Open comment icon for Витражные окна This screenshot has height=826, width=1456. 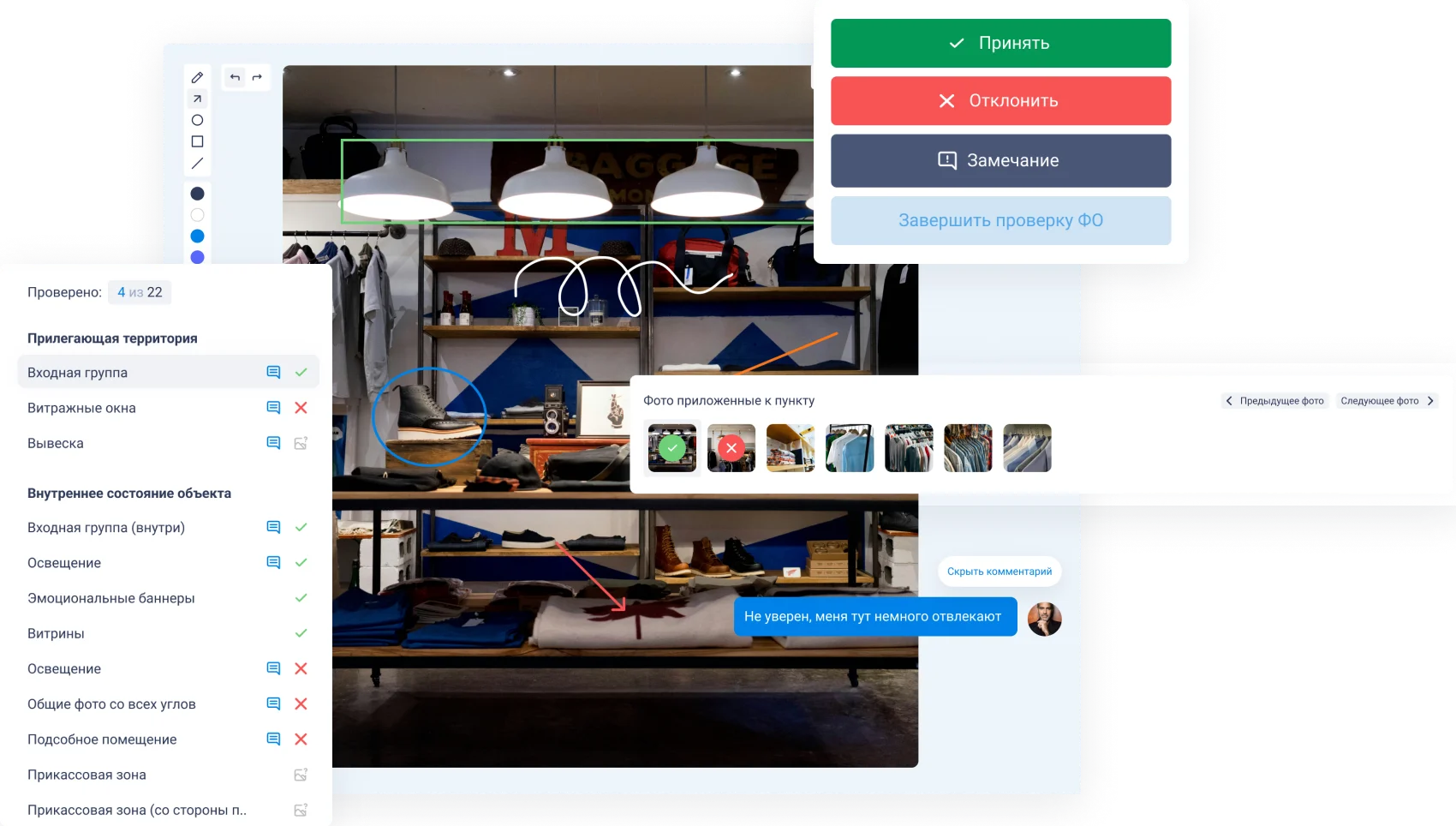273,408
